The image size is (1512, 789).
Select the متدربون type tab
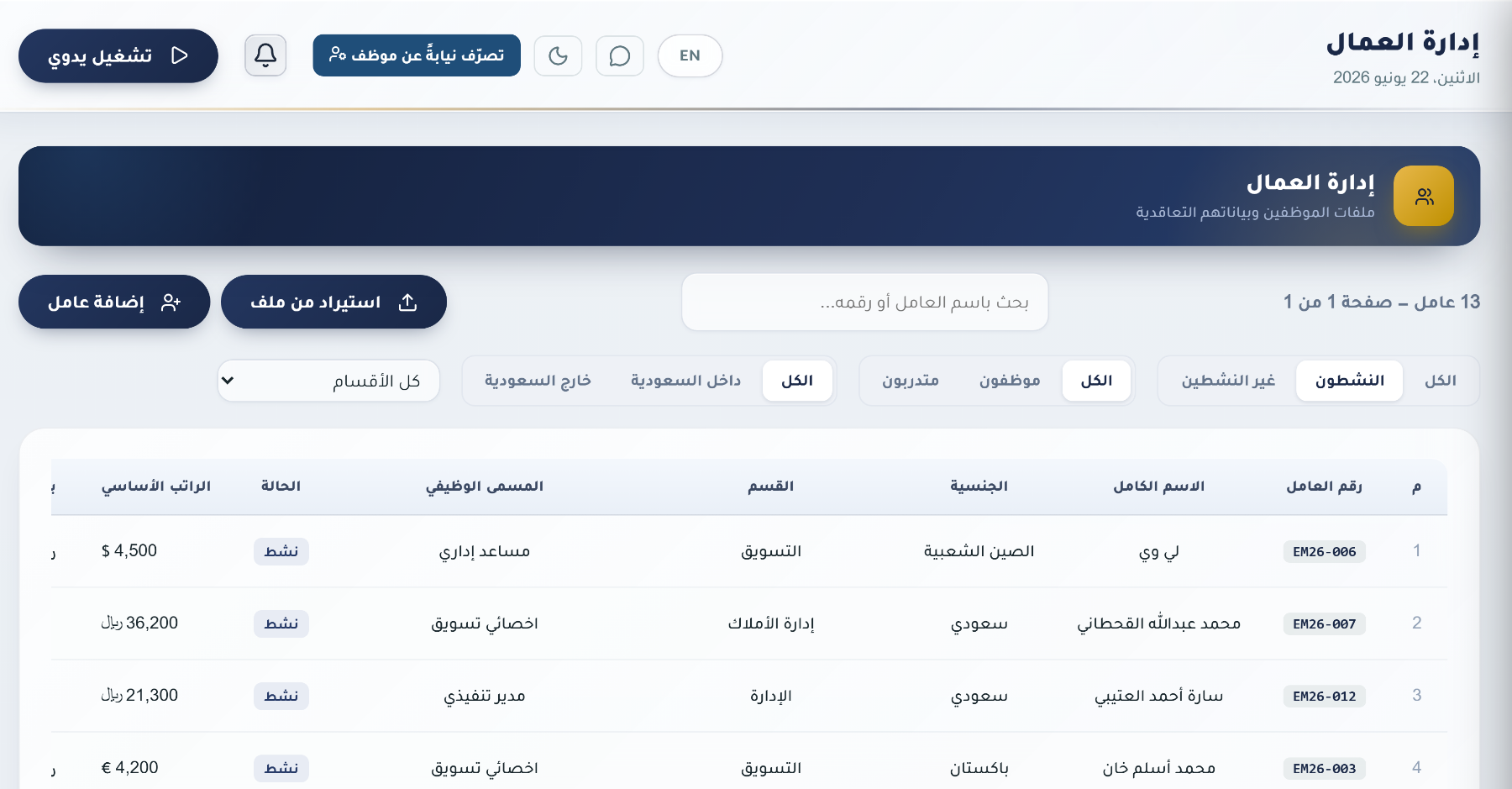click(911, 381)
